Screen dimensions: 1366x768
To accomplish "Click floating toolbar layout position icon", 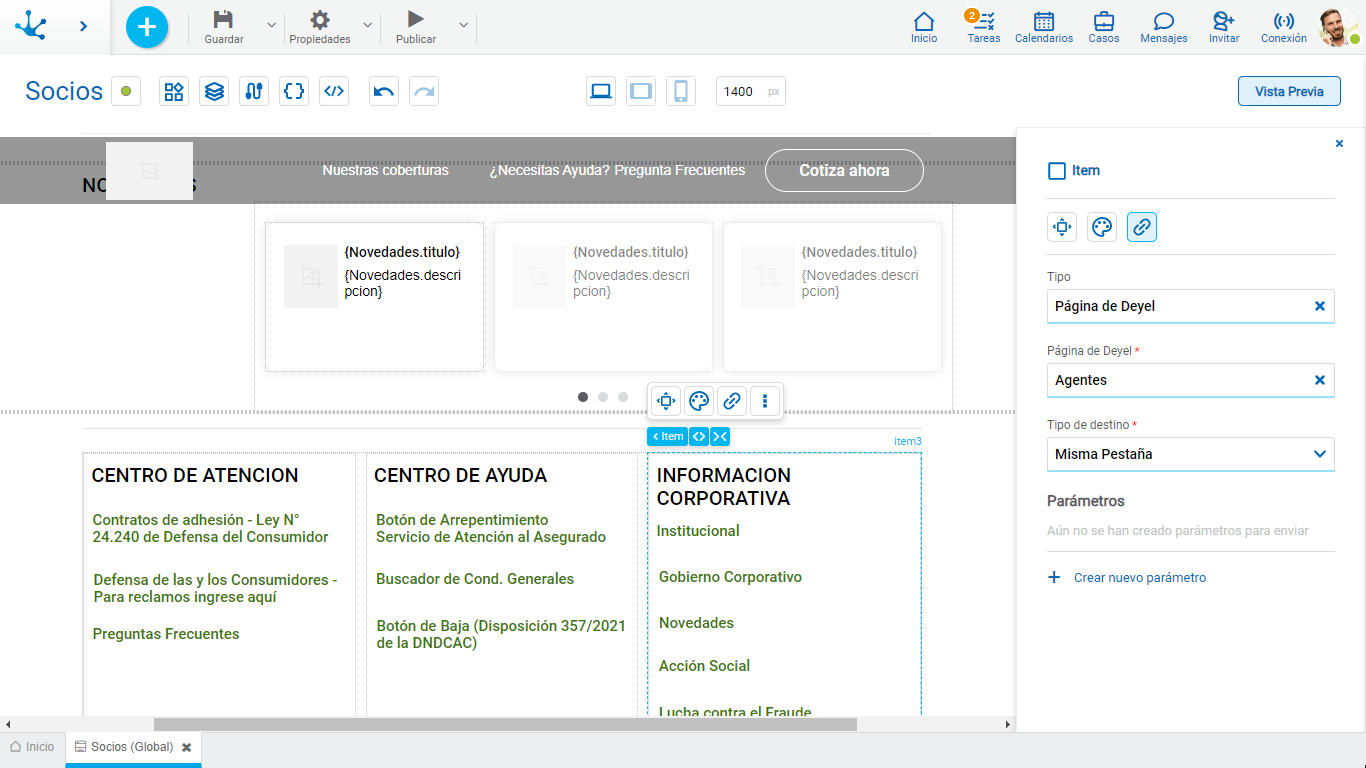I will tap(666, 401).
